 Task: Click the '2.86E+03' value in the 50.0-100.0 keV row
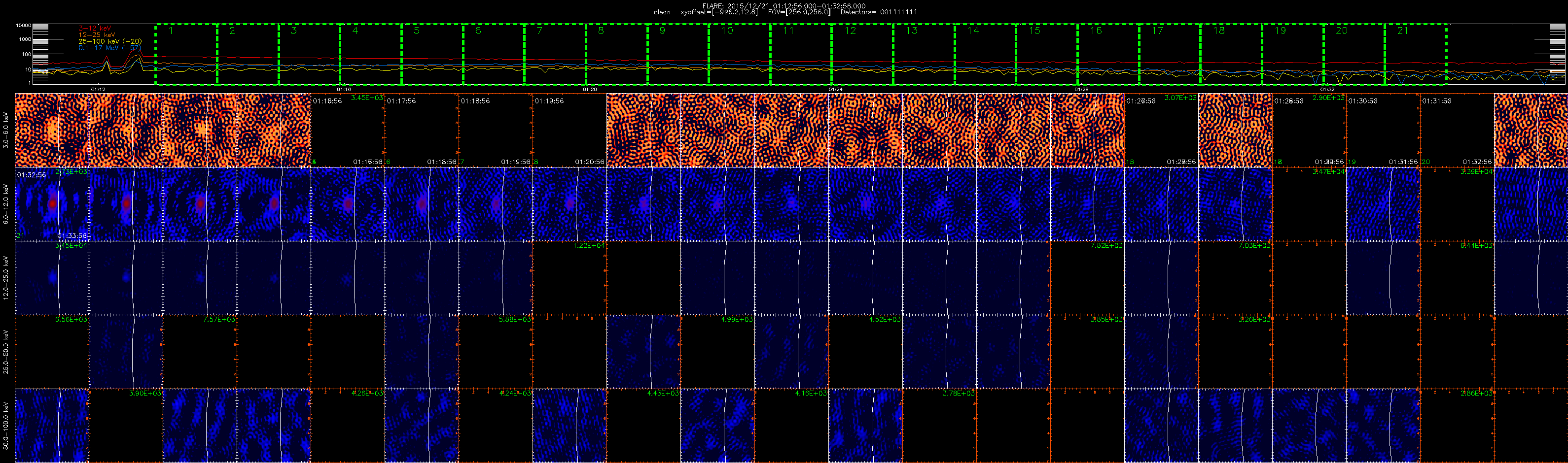coord(1476,393)
